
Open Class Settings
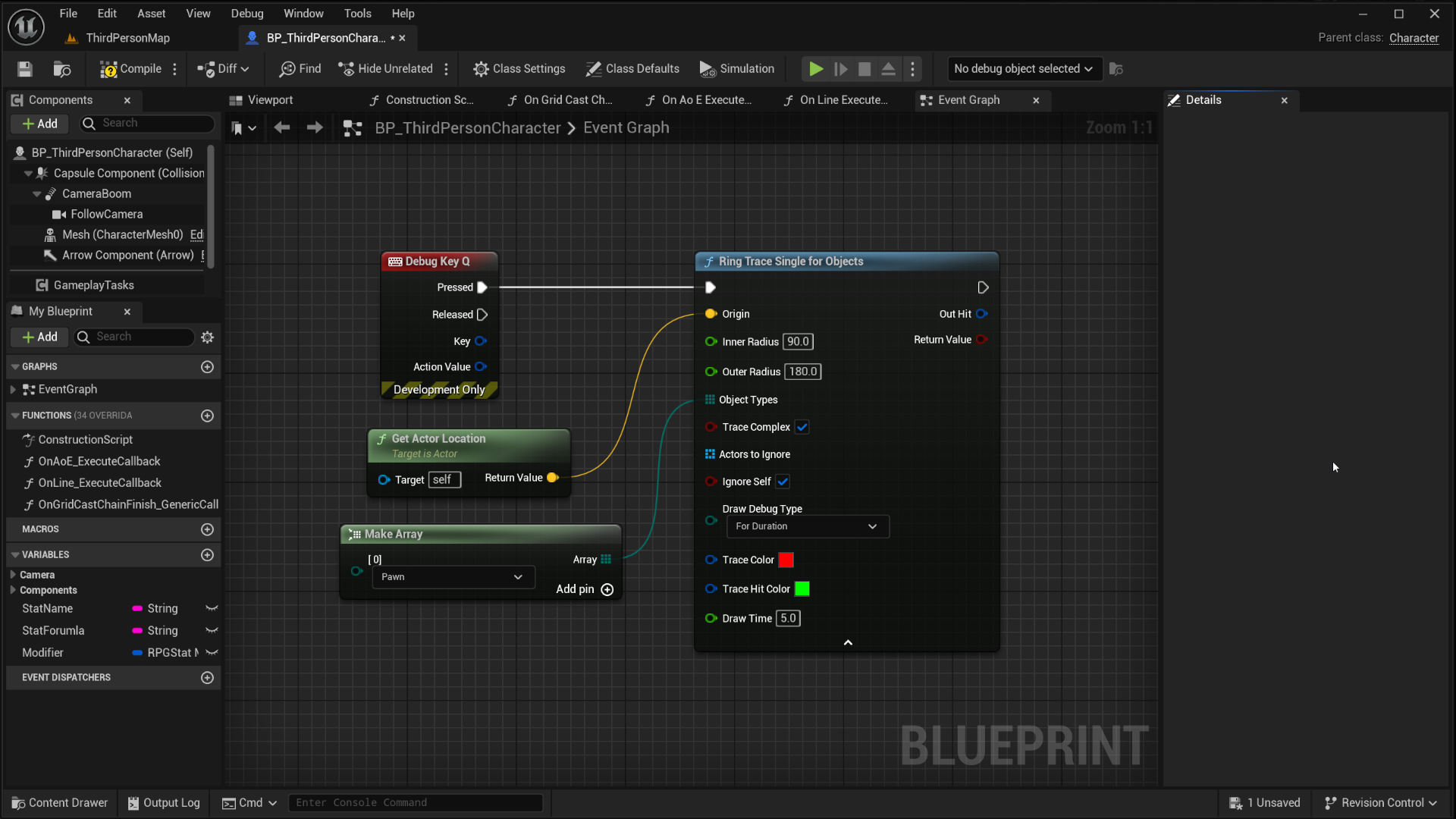pyautogui.click(x=519, y=69)
